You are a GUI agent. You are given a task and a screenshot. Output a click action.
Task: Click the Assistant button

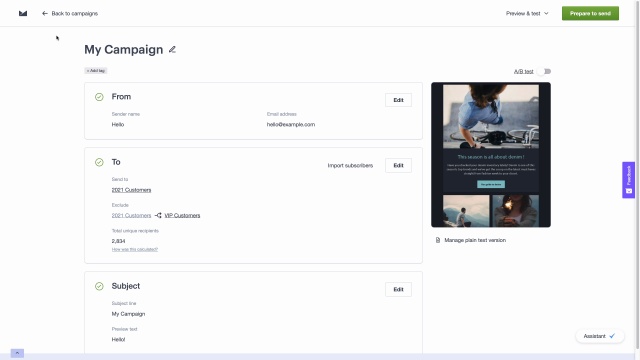600,336
